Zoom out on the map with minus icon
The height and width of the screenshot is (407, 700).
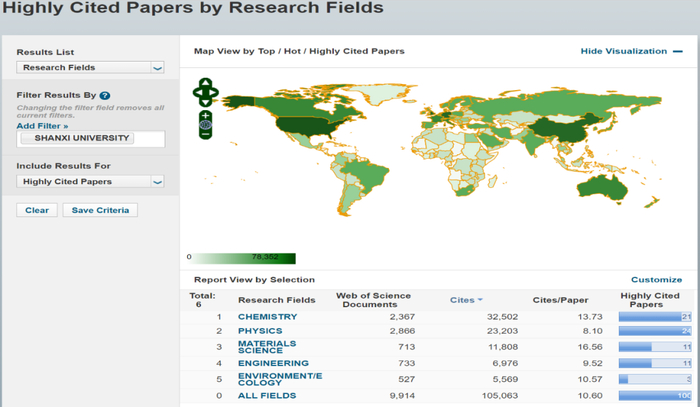[205, 134]
